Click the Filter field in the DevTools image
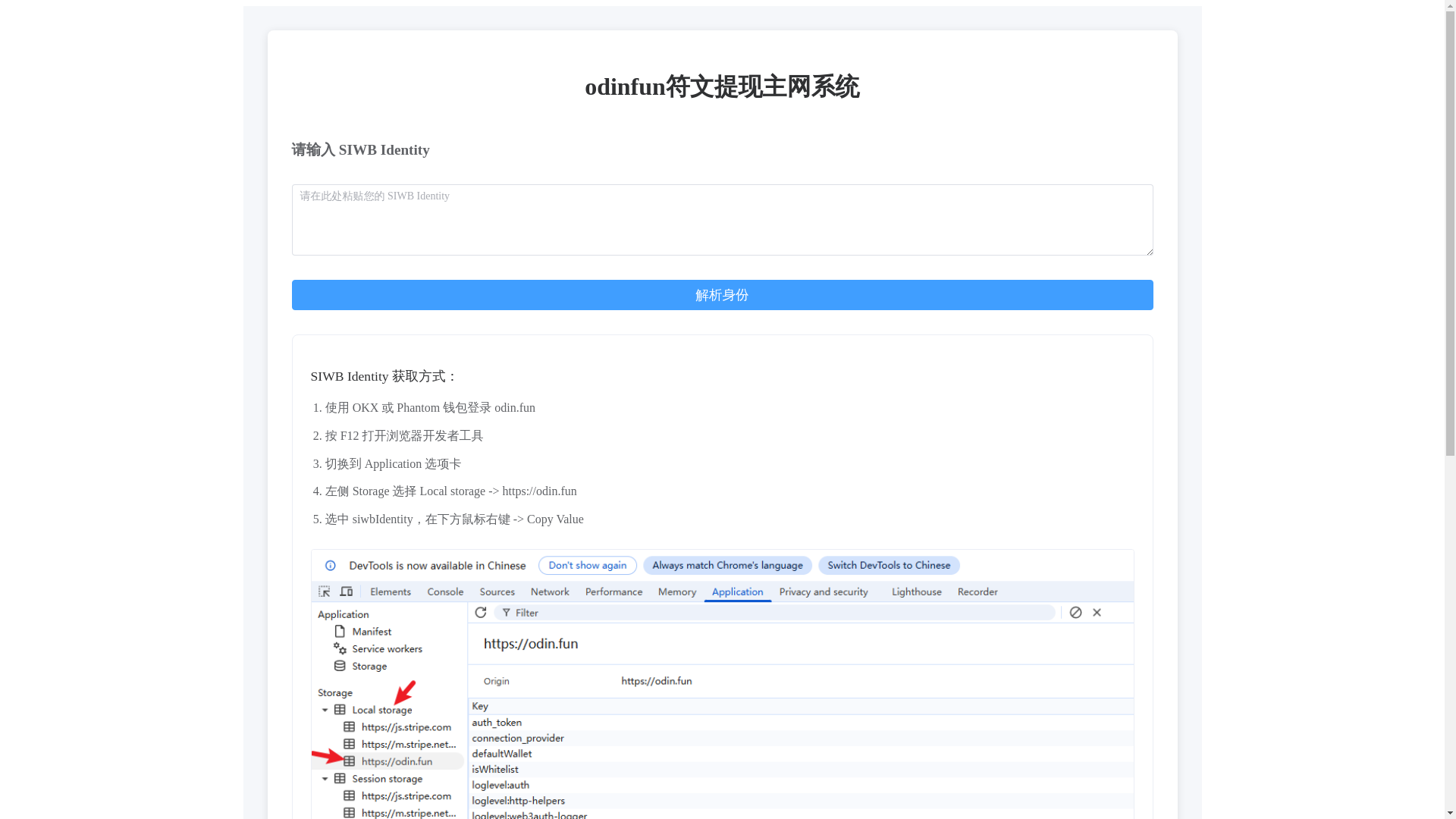 tap(775, 613)
